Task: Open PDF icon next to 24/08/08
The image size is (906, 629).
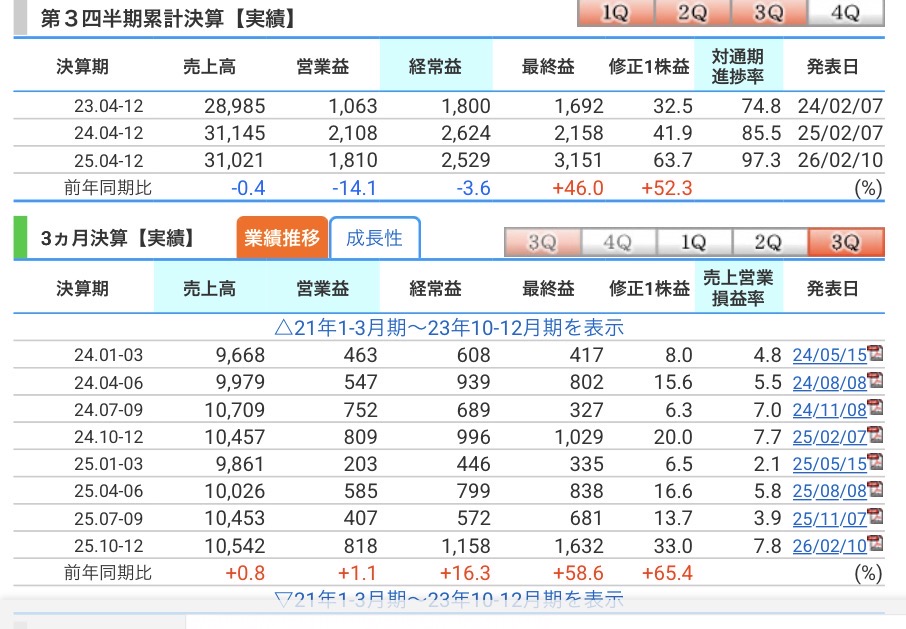Action: point(877,380)
